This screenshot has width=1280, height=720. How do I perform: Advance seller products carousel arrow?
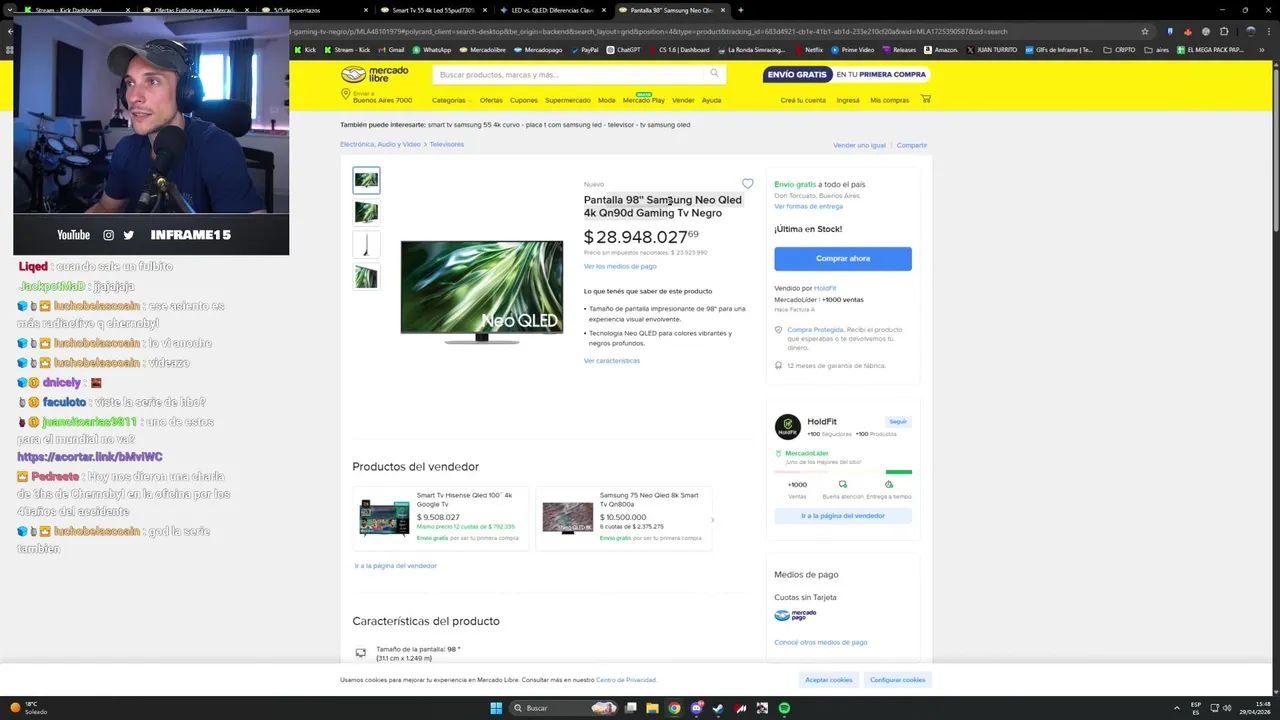[x=712, y=519]
